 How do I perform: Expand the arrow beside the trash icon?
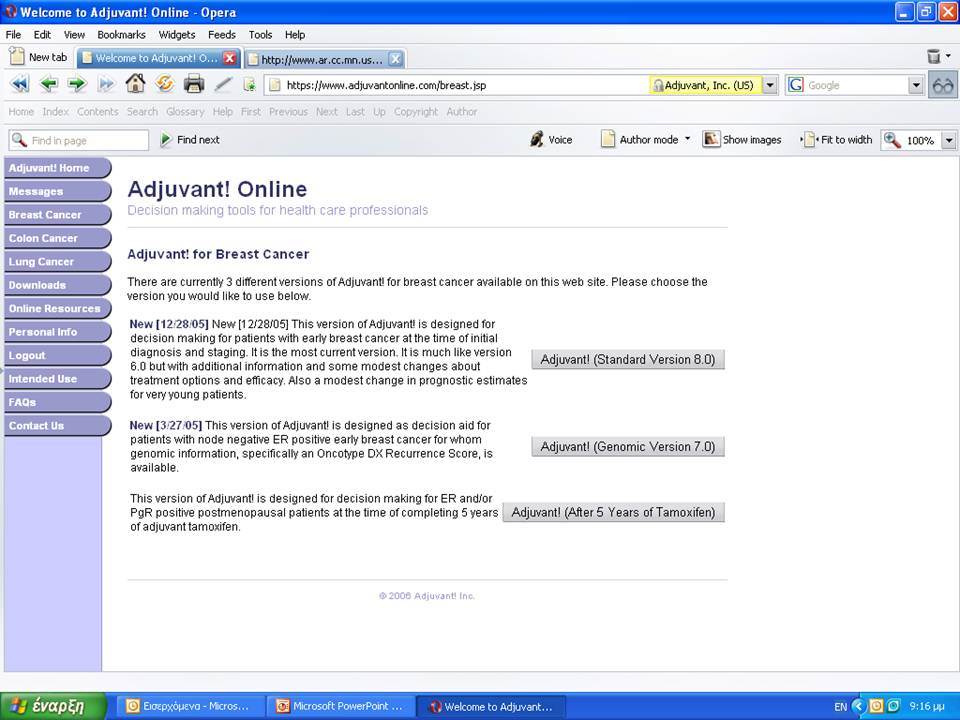pos(948,56)
